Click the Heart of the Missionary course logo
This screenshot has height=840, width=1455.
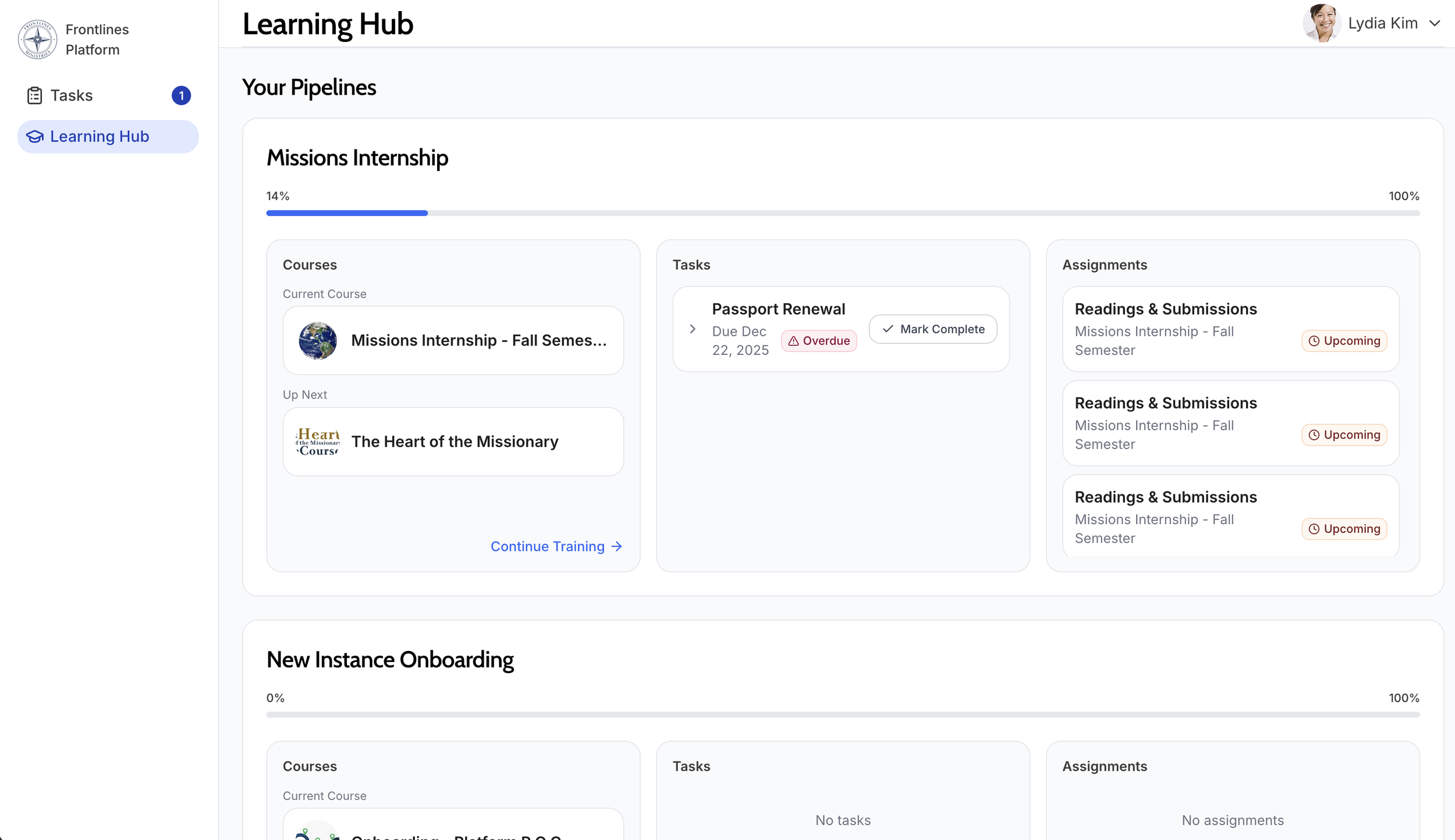tap(318, 442)
